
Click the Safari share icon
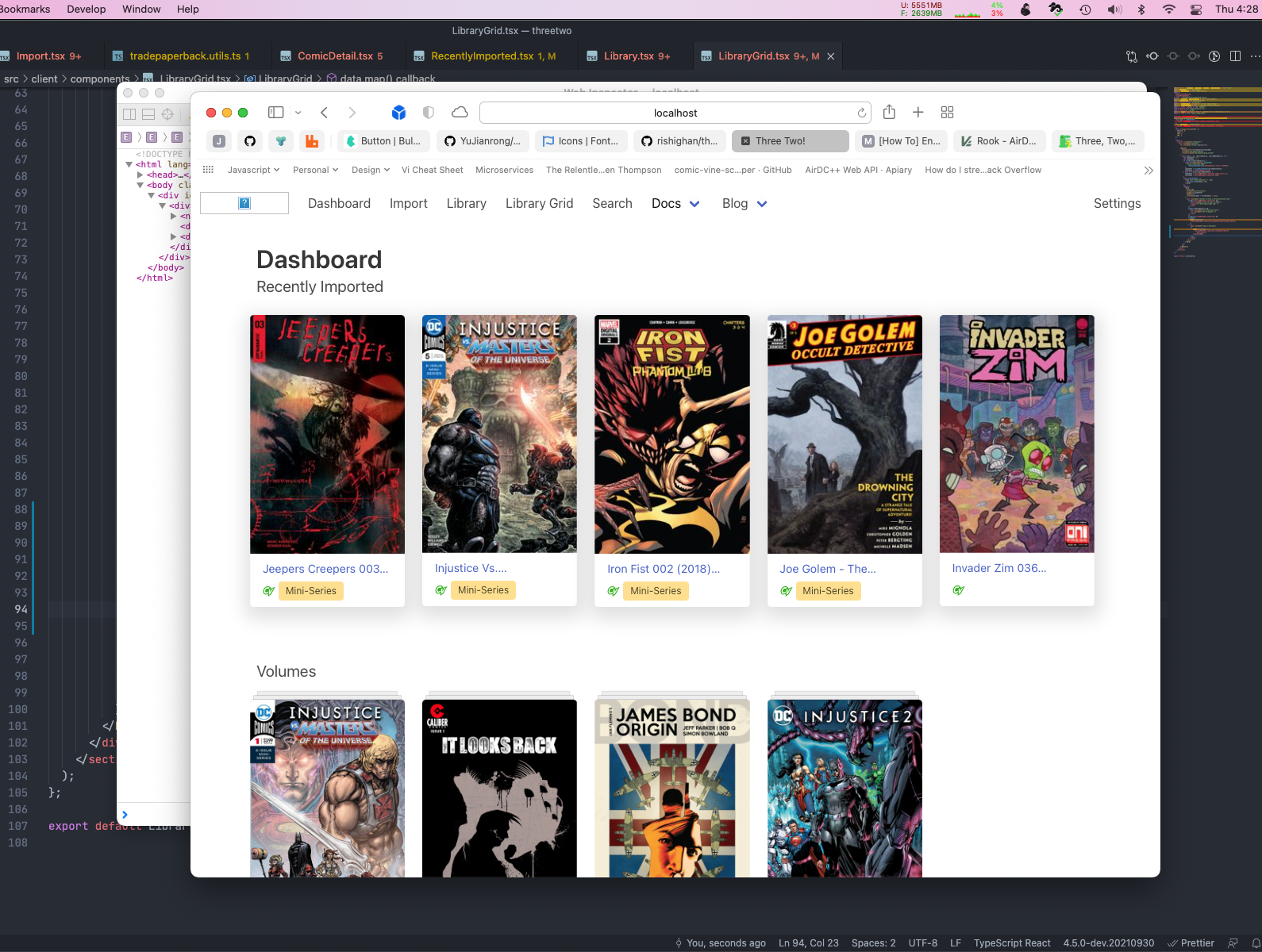(889, 112)
